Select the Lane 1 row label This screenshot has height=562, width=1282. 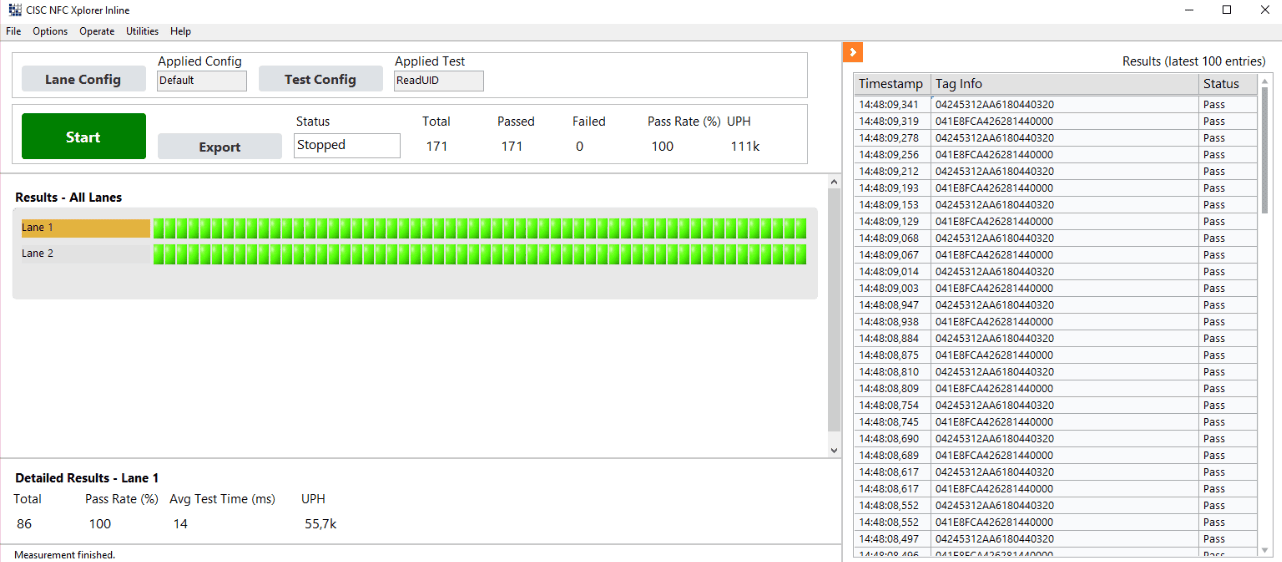pyautogui.click(x=85, y=228)
